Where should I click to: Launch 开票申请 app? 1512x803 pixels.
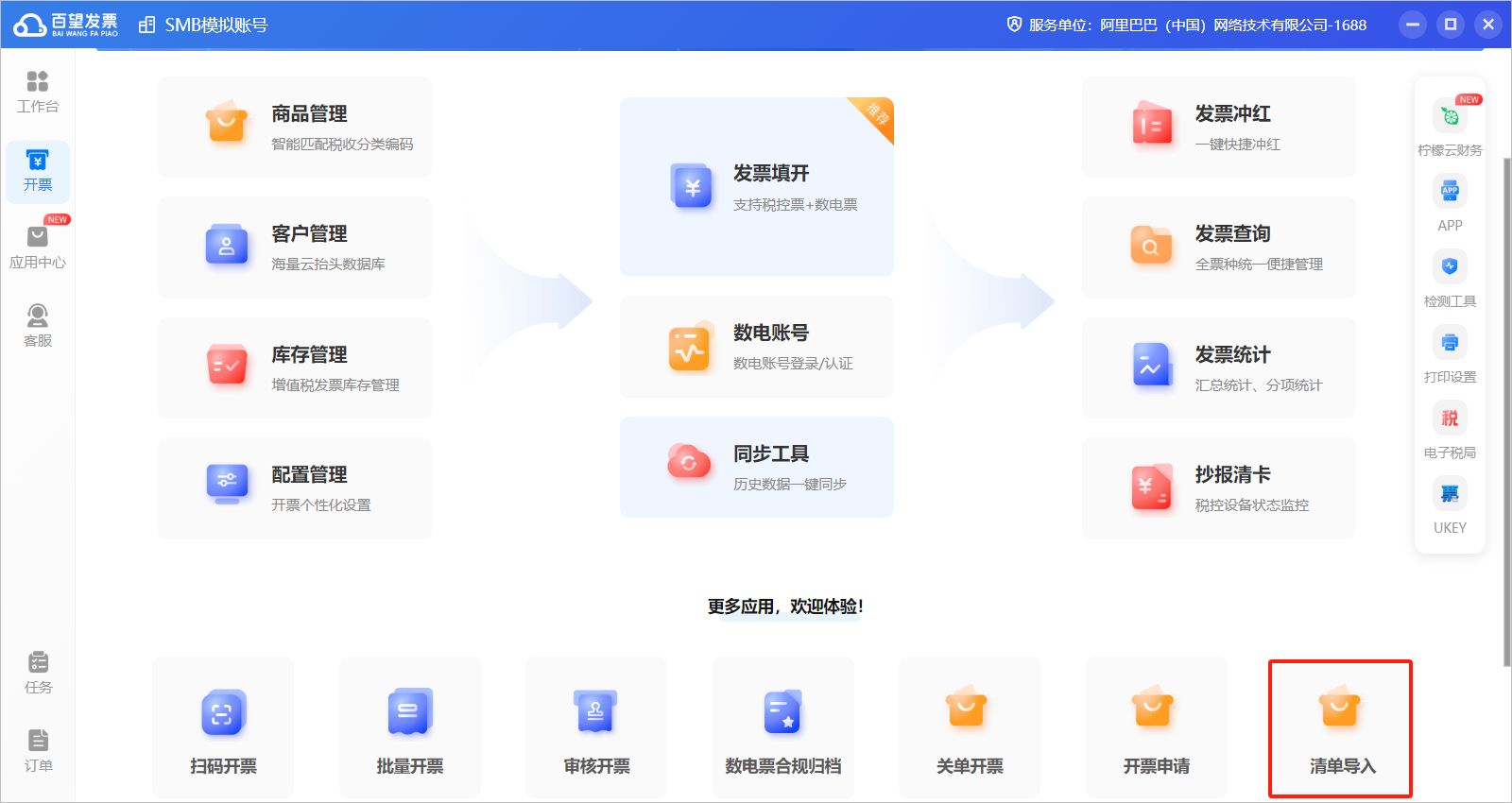(x=1157, y=726)
